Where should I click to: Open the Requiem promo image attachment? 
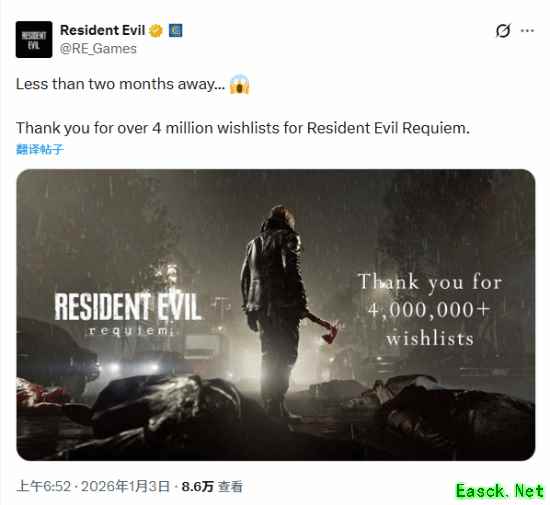tap(276, 315)
